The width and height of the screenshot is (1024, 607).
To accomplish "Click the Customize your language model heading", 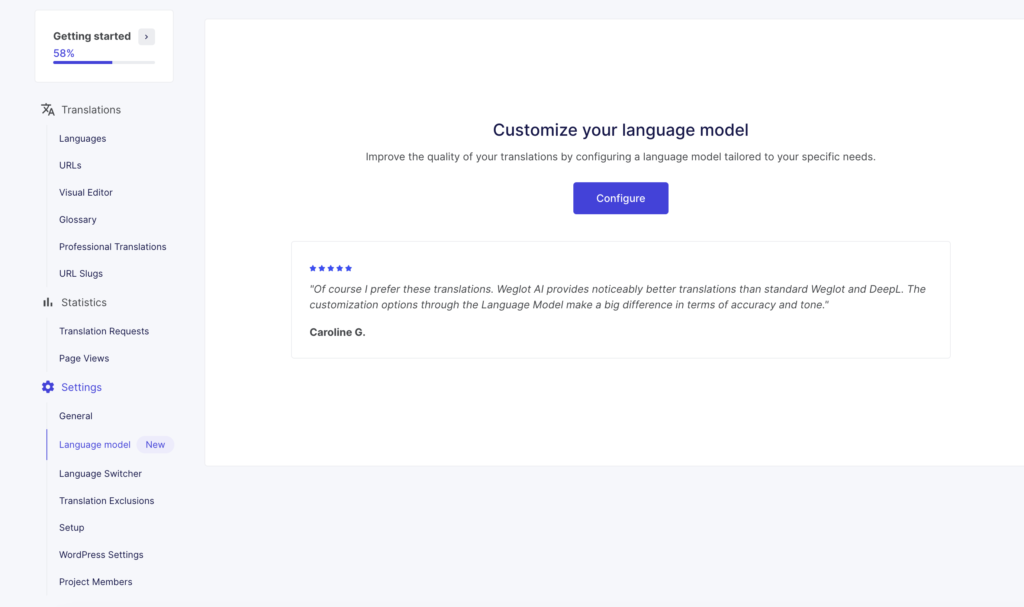I will tap(620, 130).
